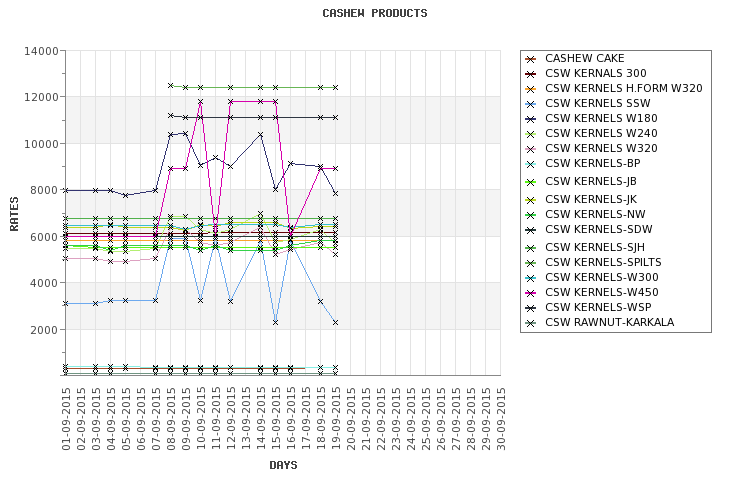
Task: Click the CSW KERNELS W180 legend marker
Action: tap(531, 119)
